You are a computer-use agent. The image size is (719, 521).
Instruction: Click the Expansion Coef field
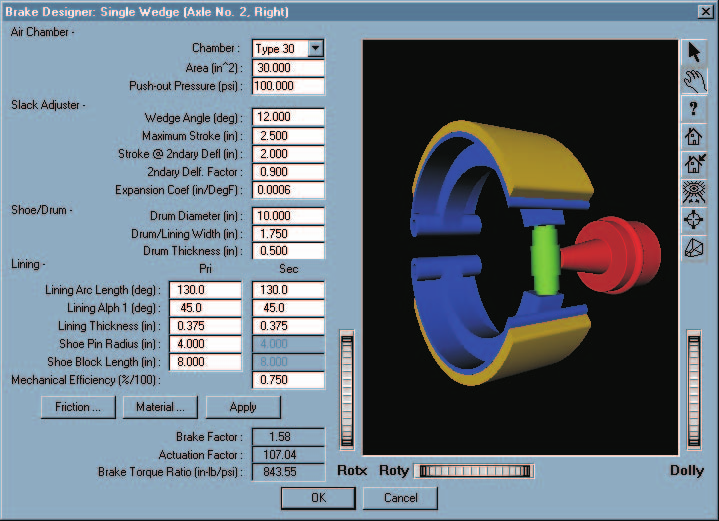[288, 190]
